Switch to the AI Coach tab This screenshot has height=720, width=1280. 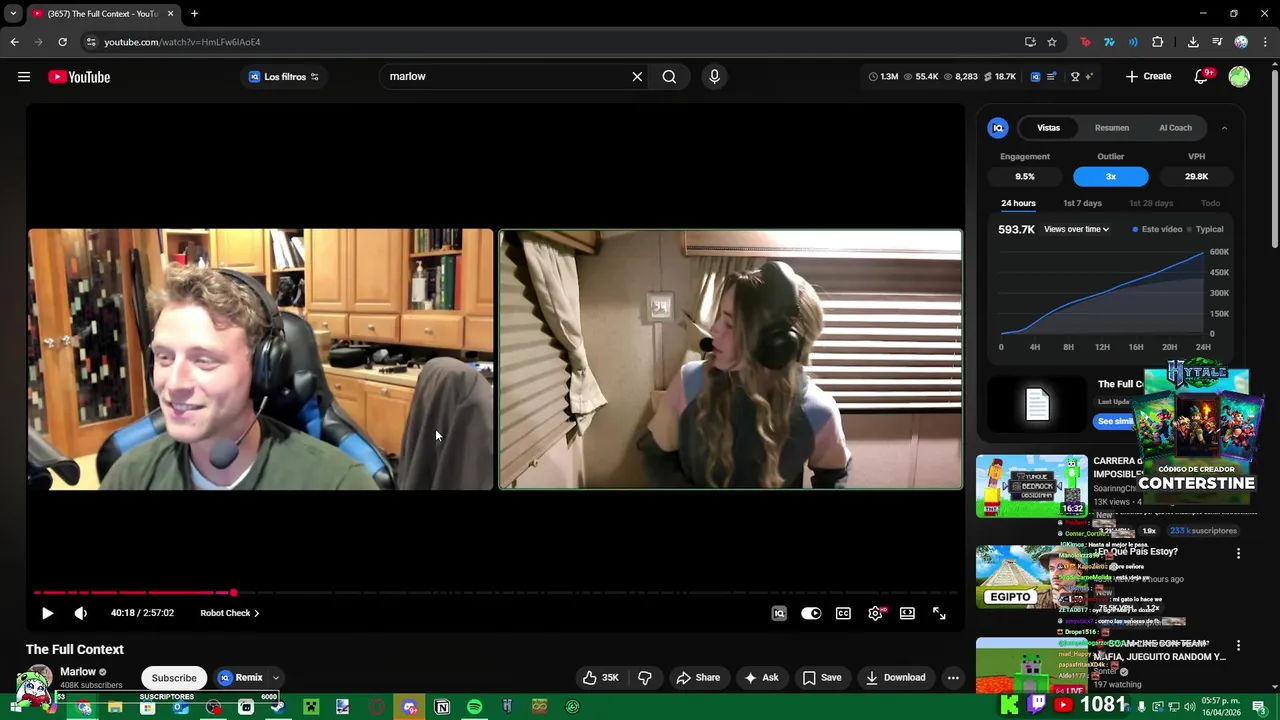[1175, 128]
